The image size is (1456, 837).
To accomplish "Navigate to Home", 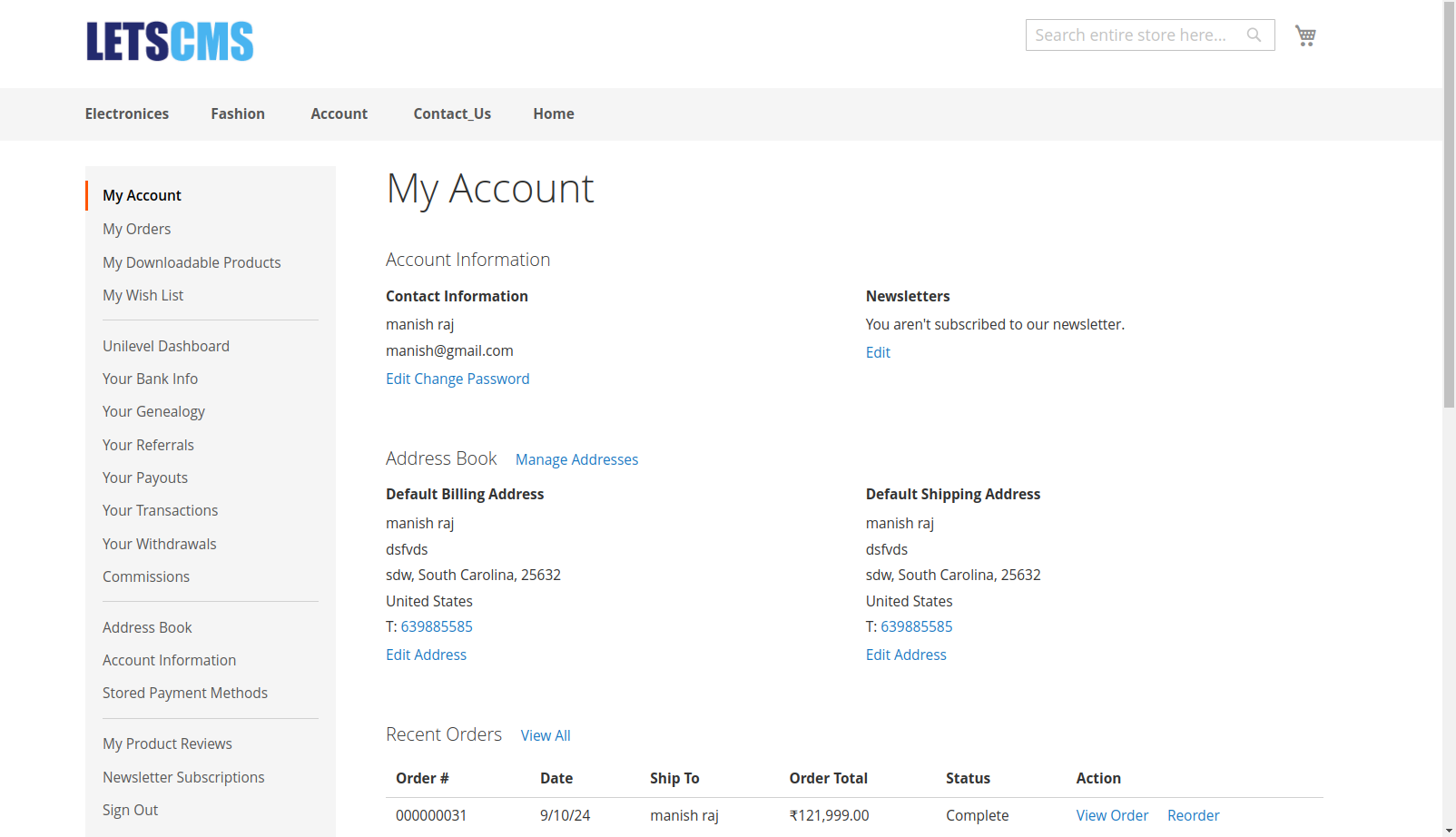I will (553, 113).
